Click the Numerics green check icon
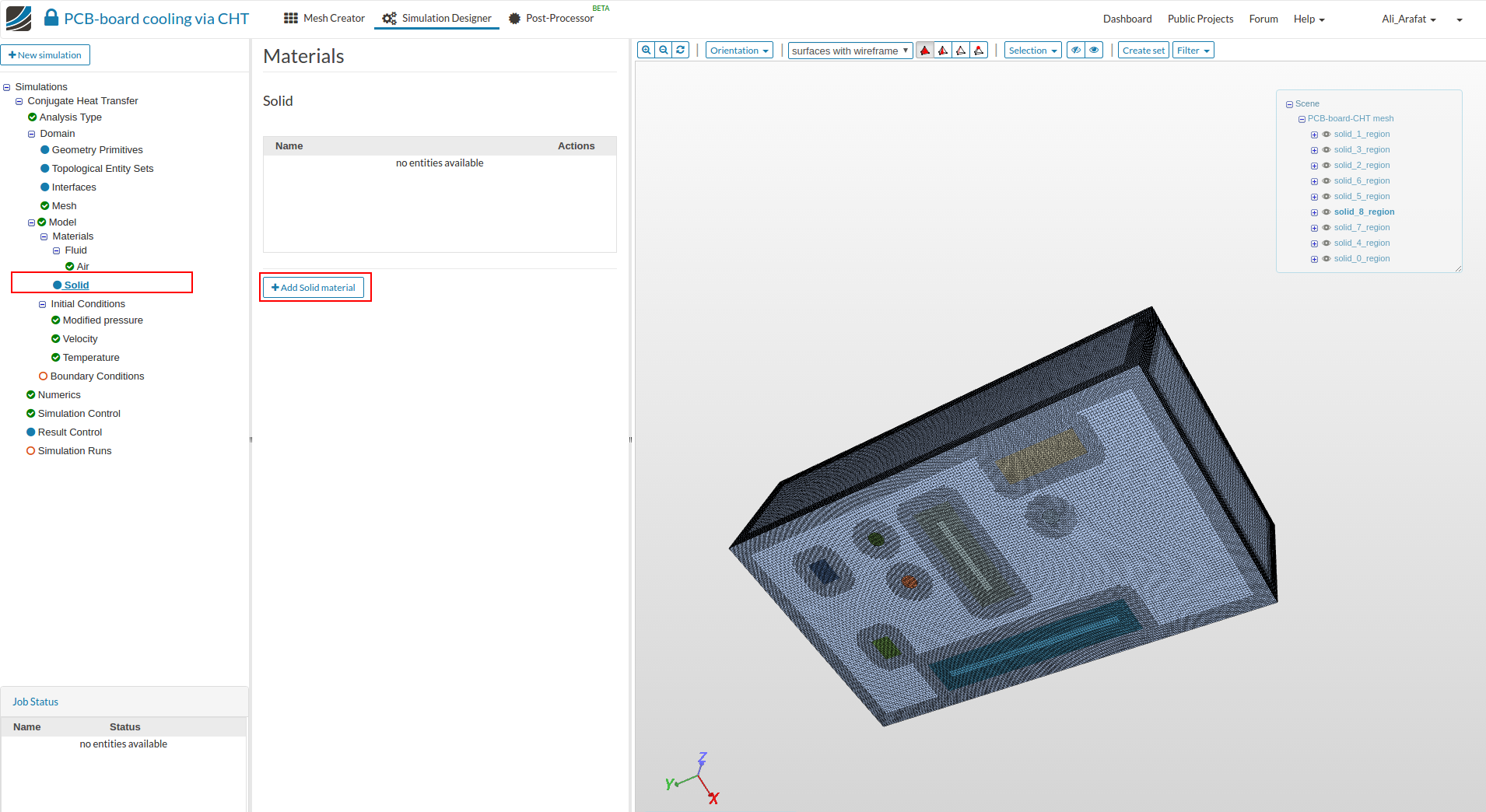The height and width of the screenshot is (812, 1486). click(30, 395)
